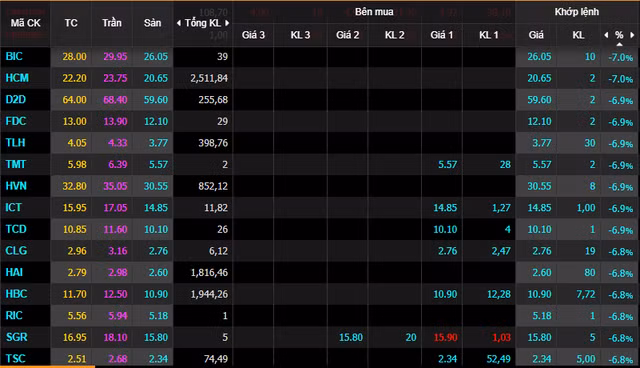Click left arrow beside Tổng KL header
The height and width of the screenshot is (368, 640).
(x=178, y=23)
